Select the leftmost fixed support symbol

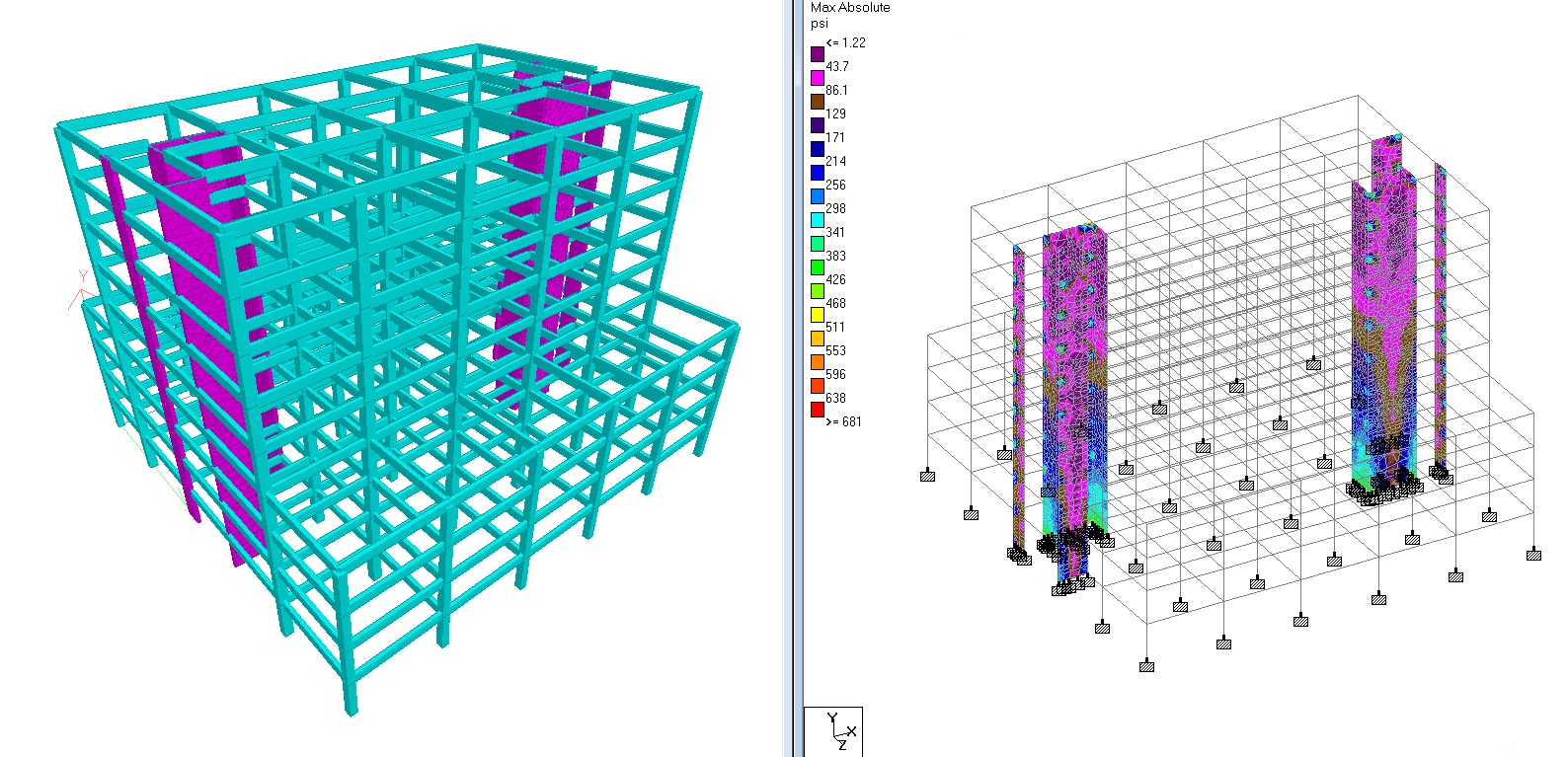927,477
